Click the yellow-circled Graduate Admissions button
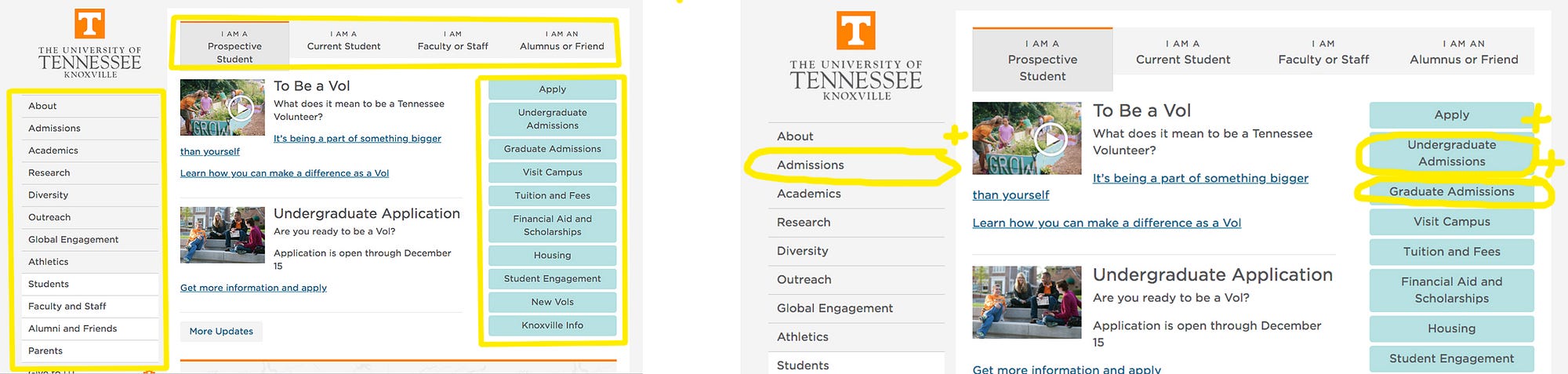 pyautogui.click(x=1451, y=191)
